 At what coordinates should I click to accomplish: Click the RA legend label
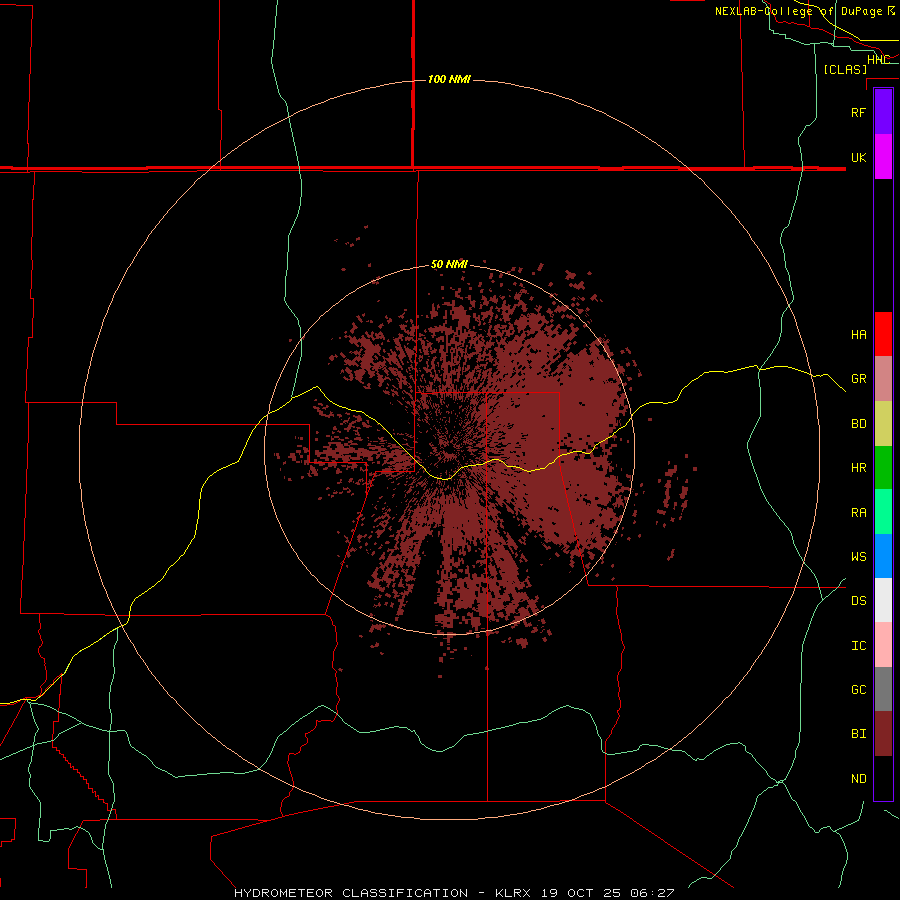pyautogui.click(x=858, y=512)
